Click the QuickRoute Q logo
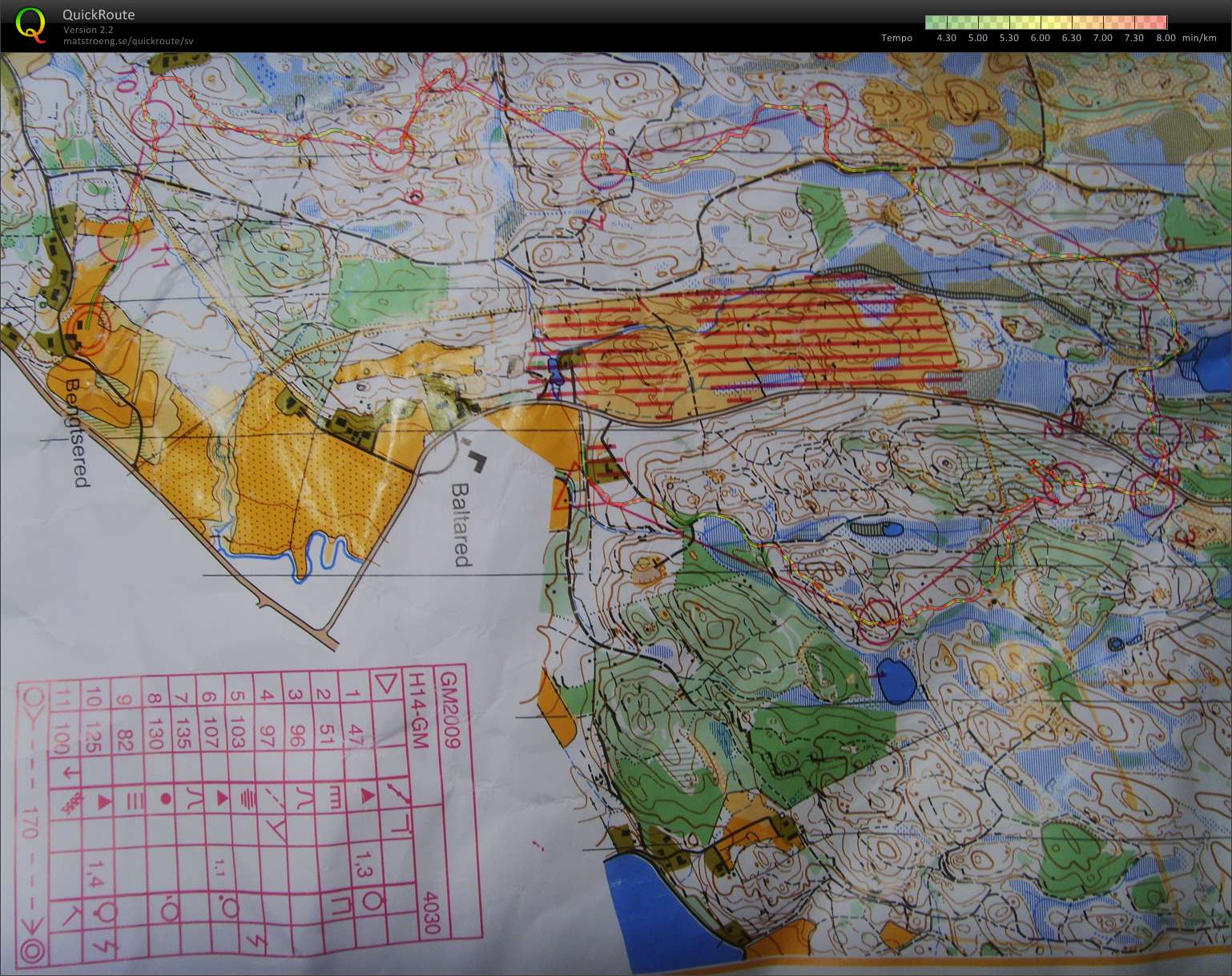 (30, 25)
